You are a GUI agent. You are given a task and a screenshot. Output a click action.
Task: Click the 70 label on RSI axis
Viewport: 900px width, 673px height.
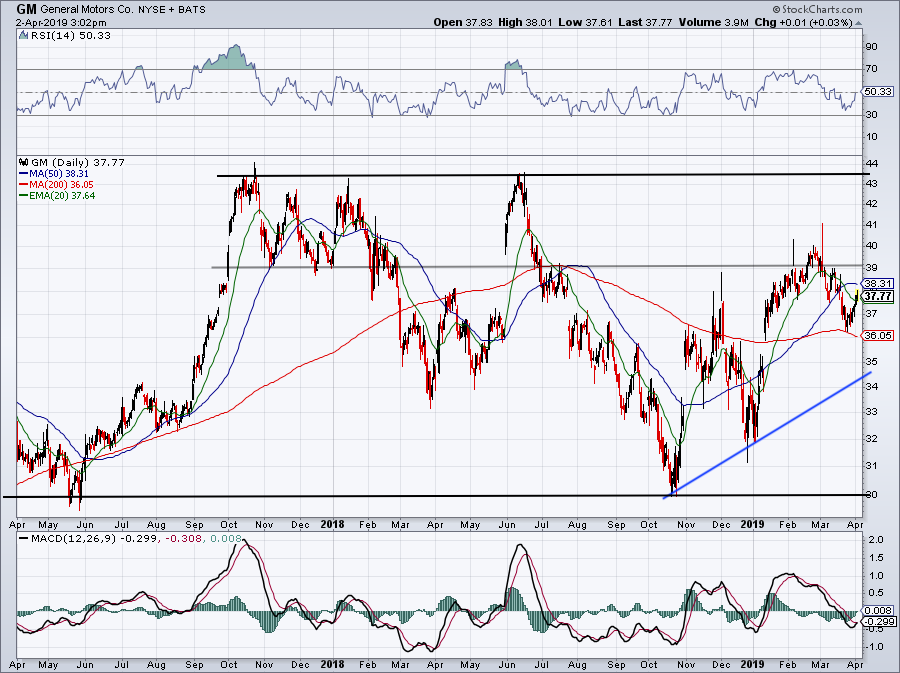[x=871, y=69]
